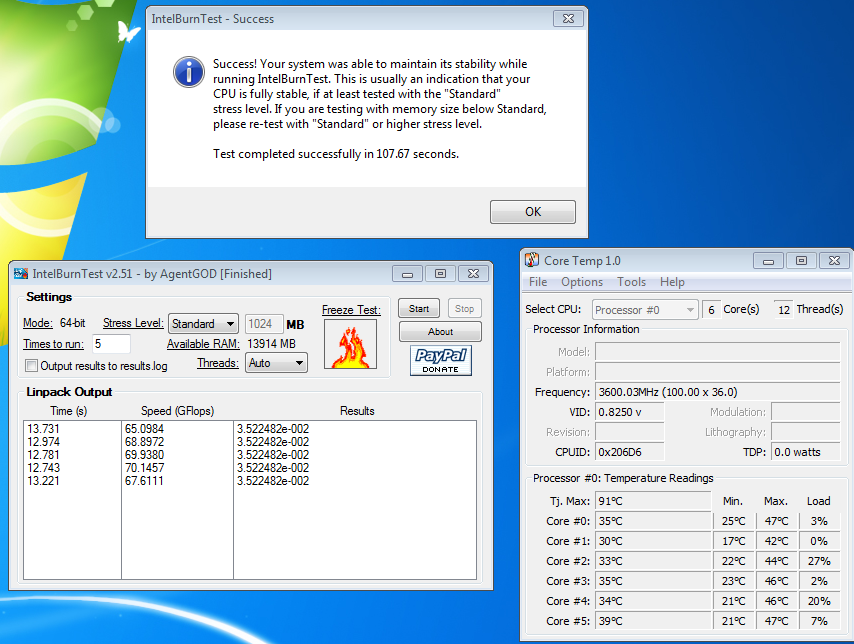Click the Frequency field showing 3600.03MHz
The width and height of the screenshot is (854, 644).
click(717, 392)
